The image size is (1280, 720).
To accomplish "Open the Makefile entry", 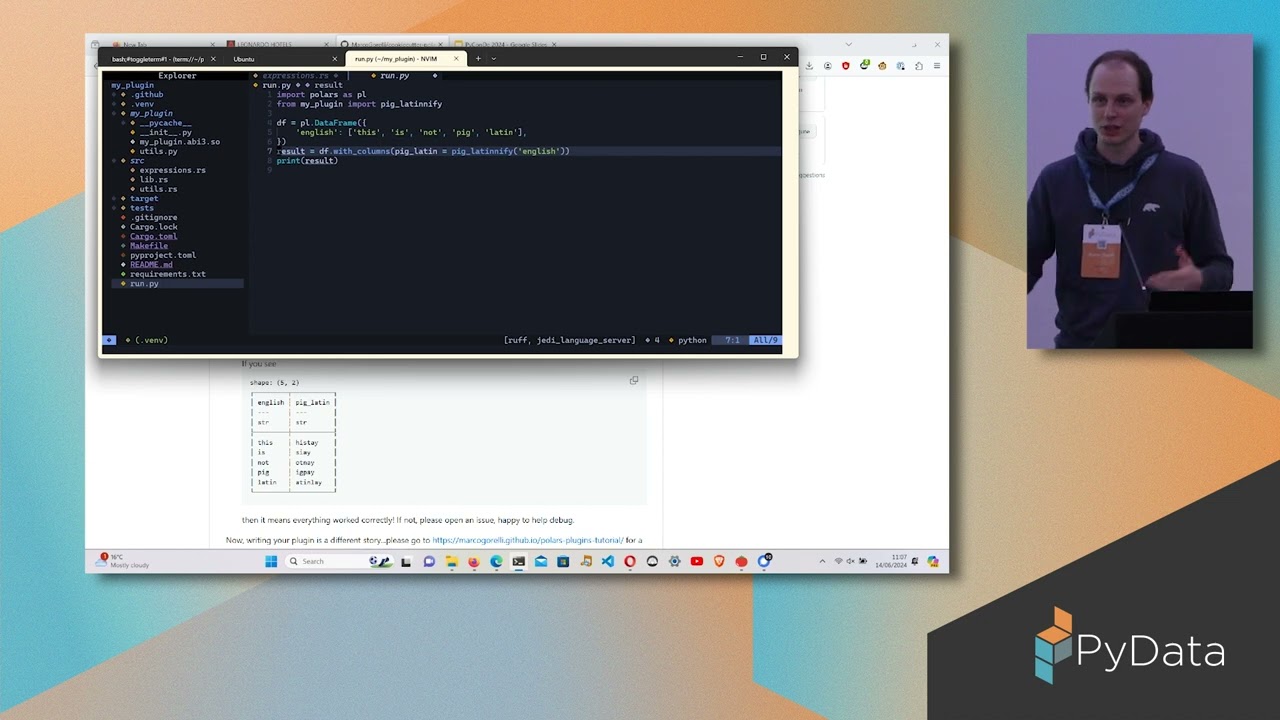I will [x=148, y=246].
